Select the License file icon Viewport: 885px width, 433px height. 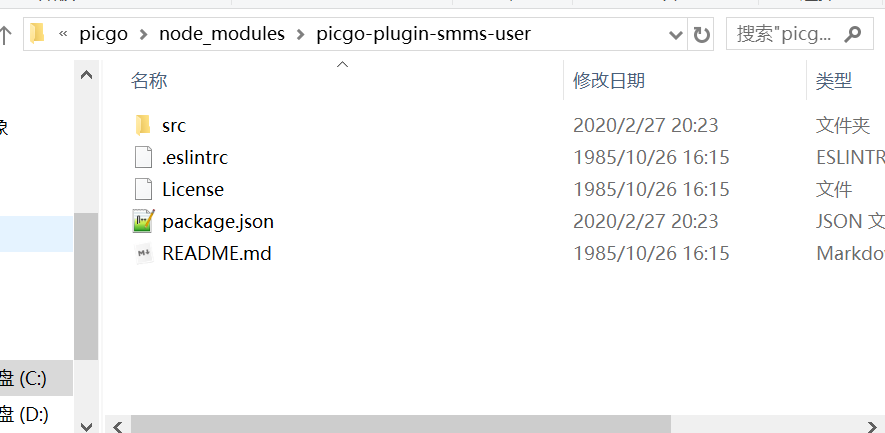tap(144, 189)
